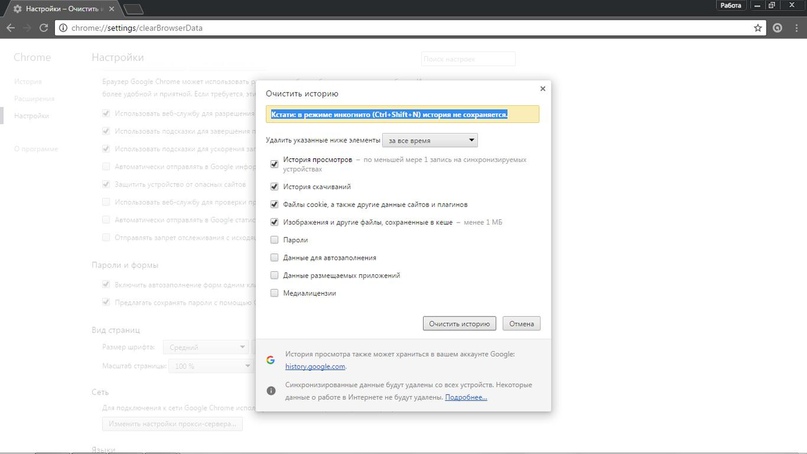Bookmark this page with the star icon
Screen dimensions: 807x454
[758, 28]
